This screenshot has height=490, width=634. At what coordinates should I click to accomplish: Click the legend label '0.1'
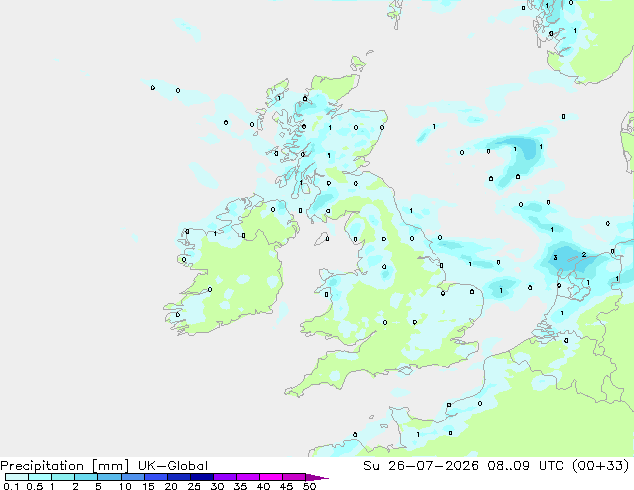point(11,486)
